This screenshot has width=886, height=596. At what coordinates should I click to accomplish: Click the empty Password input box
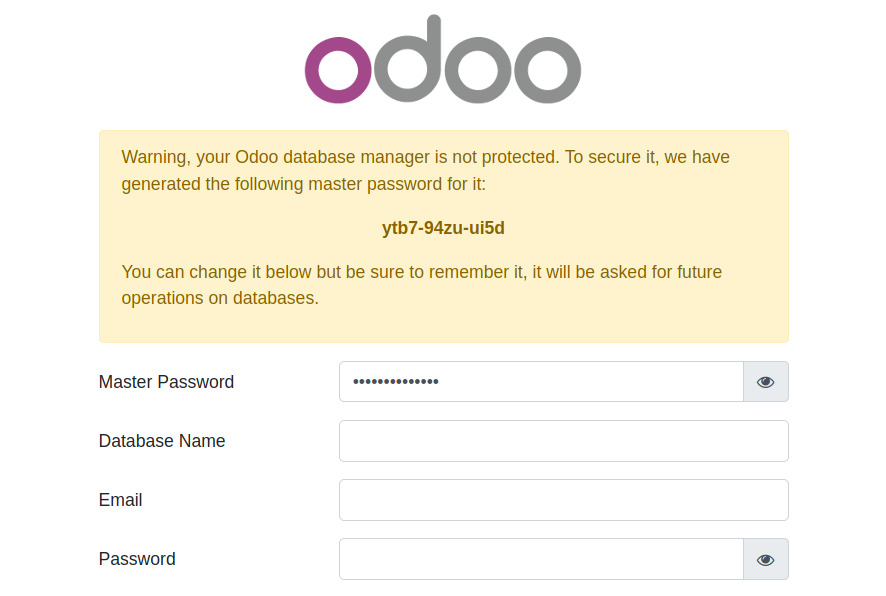(540, 559)
